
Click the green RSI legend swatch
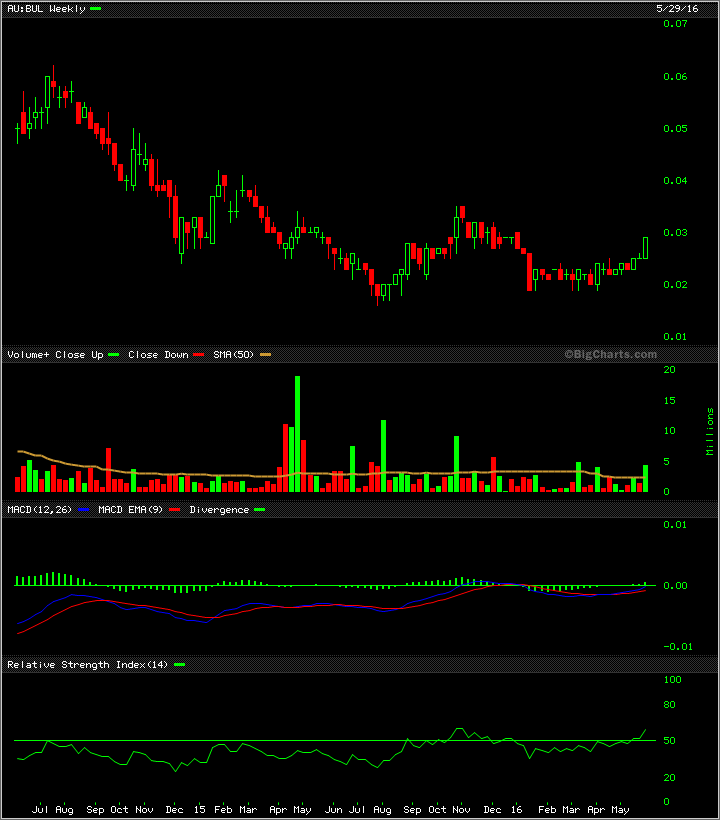tap(179, 665)
